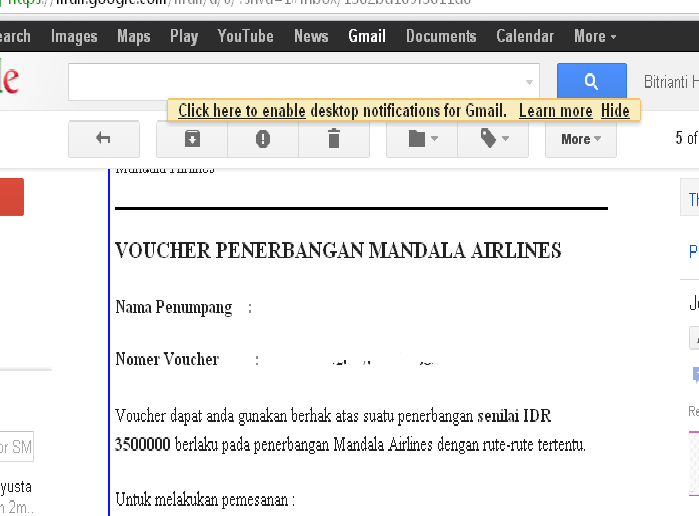This screenshot has height=516, width=699.
Task: Open Documents in the Google bar
Action: pos(441,36)
